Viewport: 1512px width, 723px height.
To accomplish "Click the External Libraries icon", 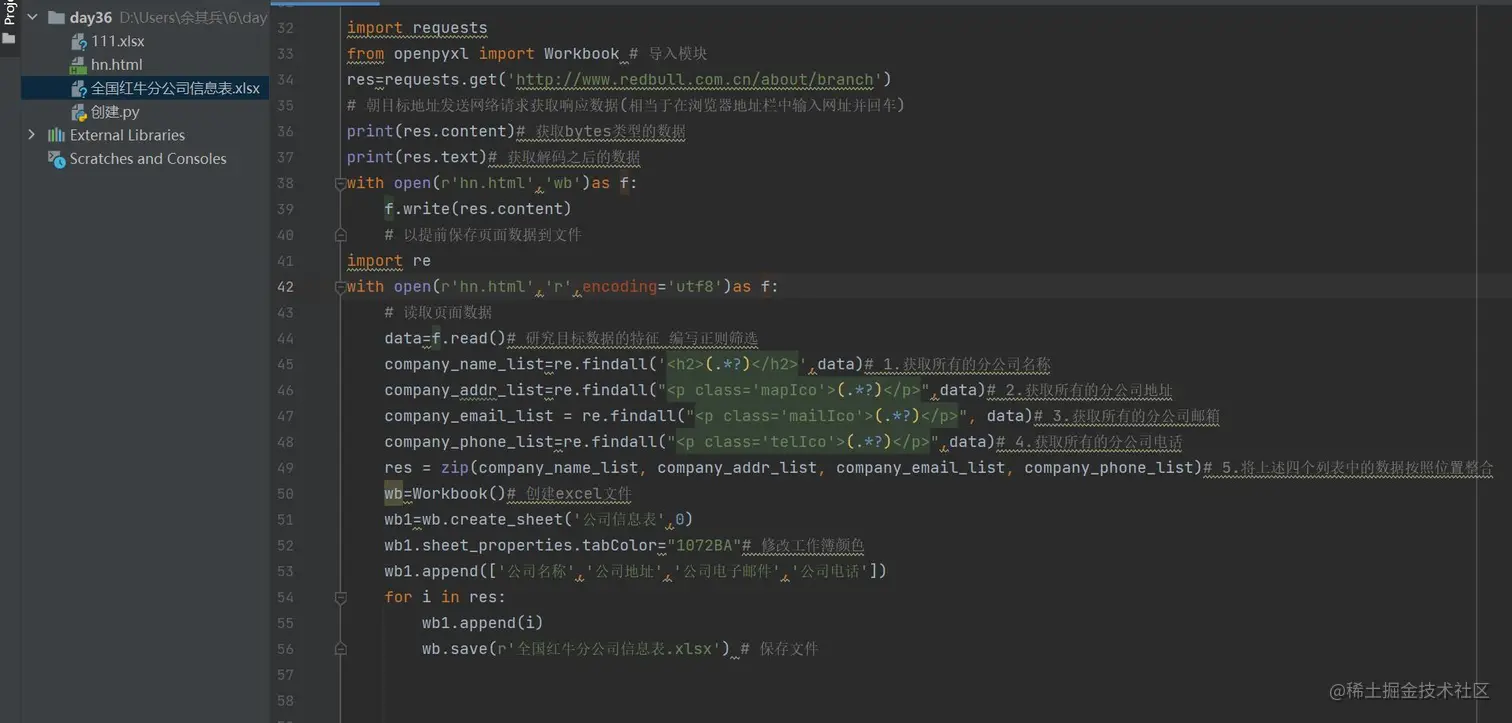I will (x=56, y=135).
